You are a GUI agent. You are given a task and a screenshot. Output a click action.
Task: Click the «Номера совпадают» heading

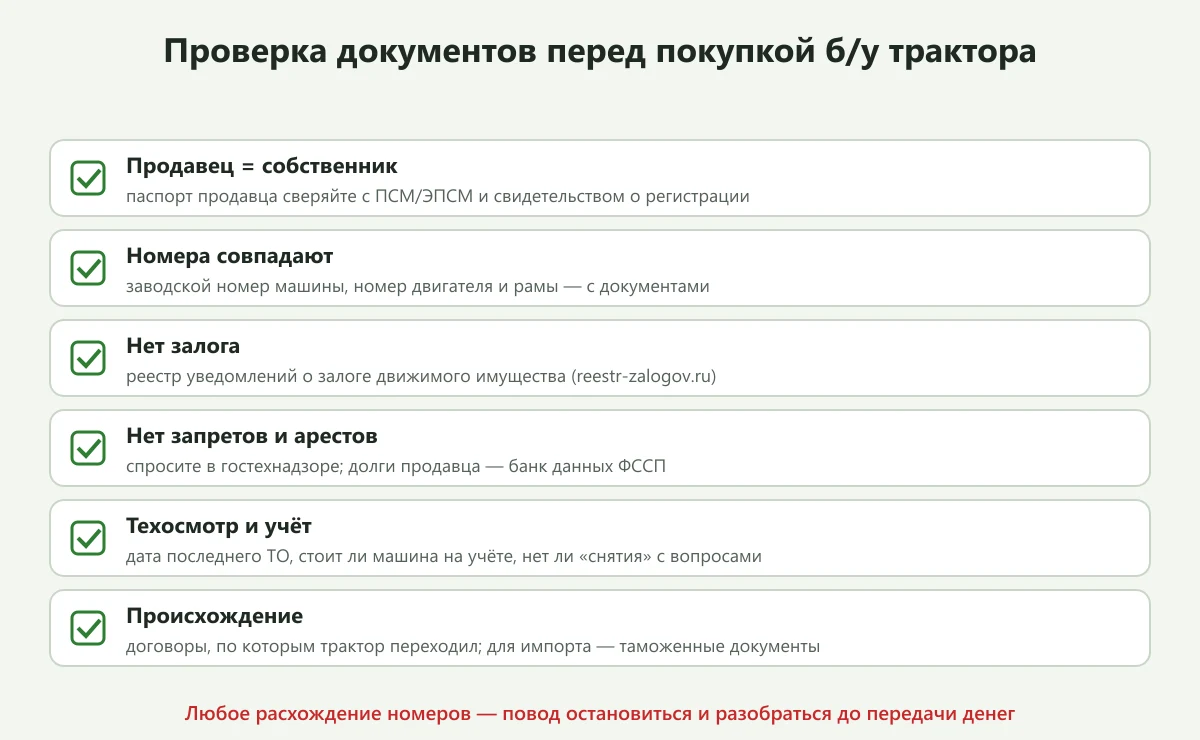[x=230, y=256]
